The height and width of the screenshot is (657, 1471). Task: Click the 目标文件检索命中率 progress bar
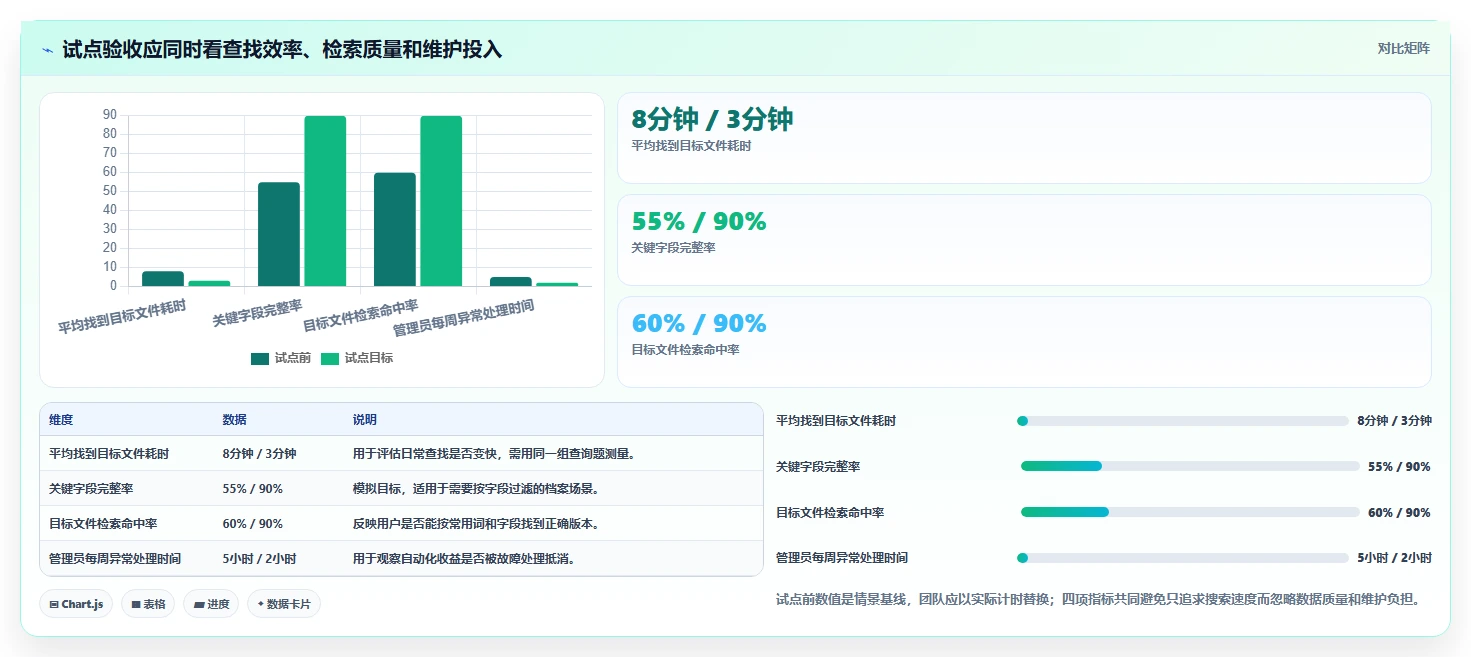click(x=1190, y=512)
